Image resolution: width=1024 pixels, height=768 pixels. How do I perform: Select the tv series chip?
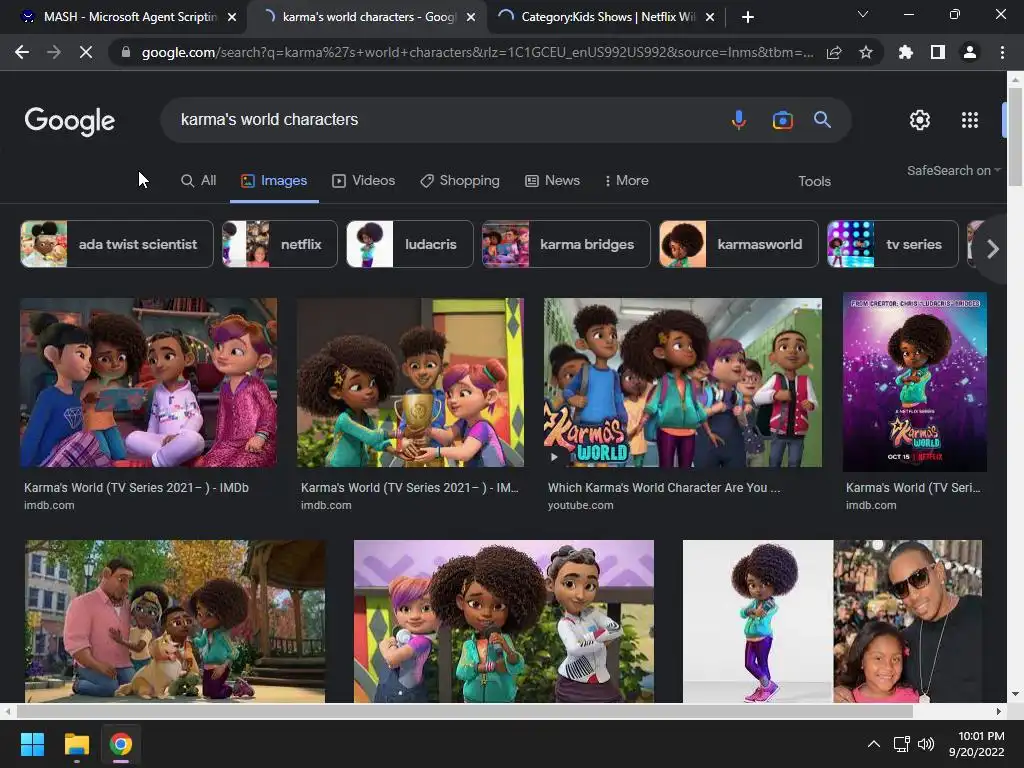[893, 244]
